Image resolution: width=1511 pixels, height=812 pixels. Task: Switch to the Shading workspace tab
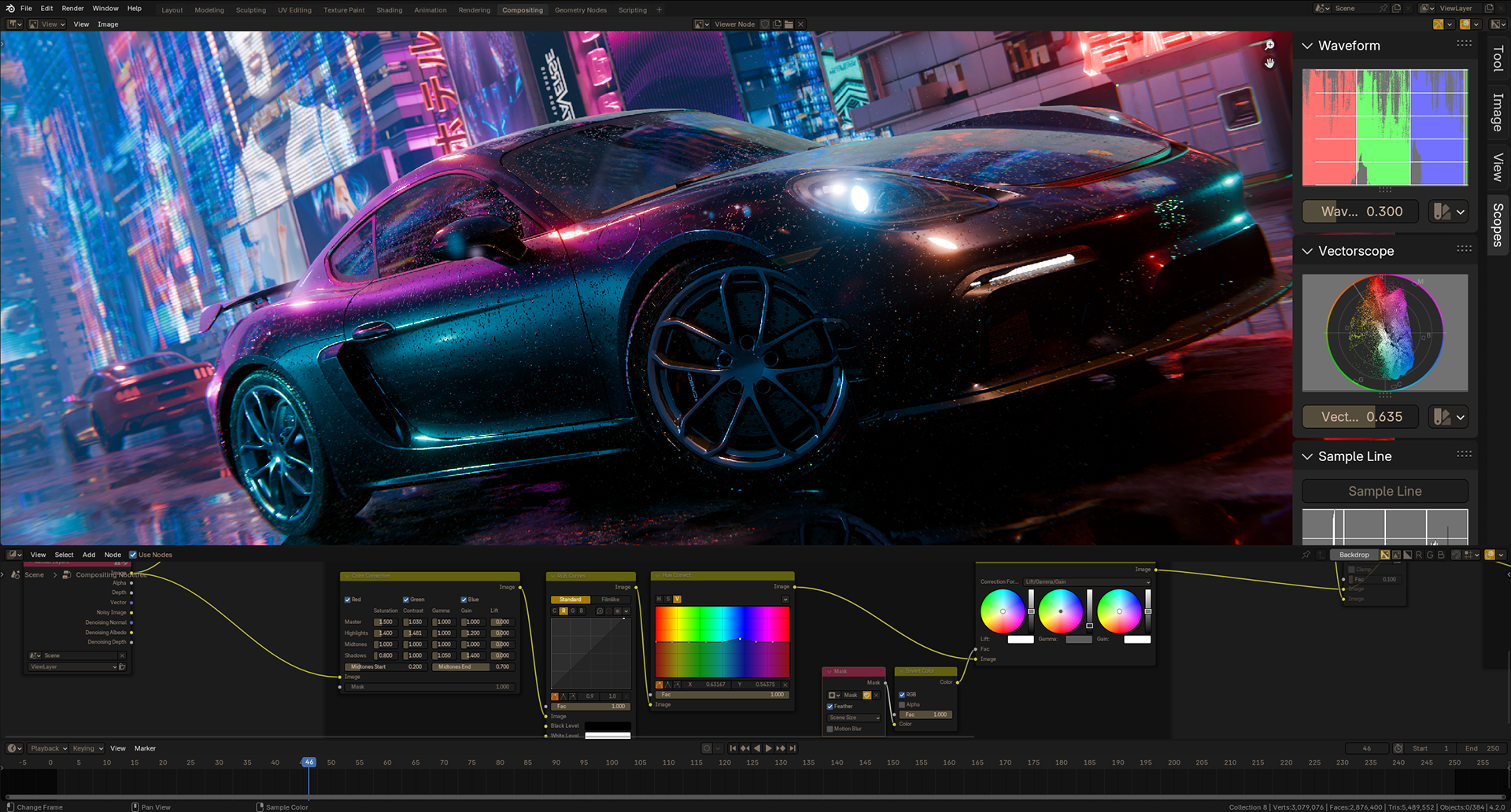[x=389, y=10]
